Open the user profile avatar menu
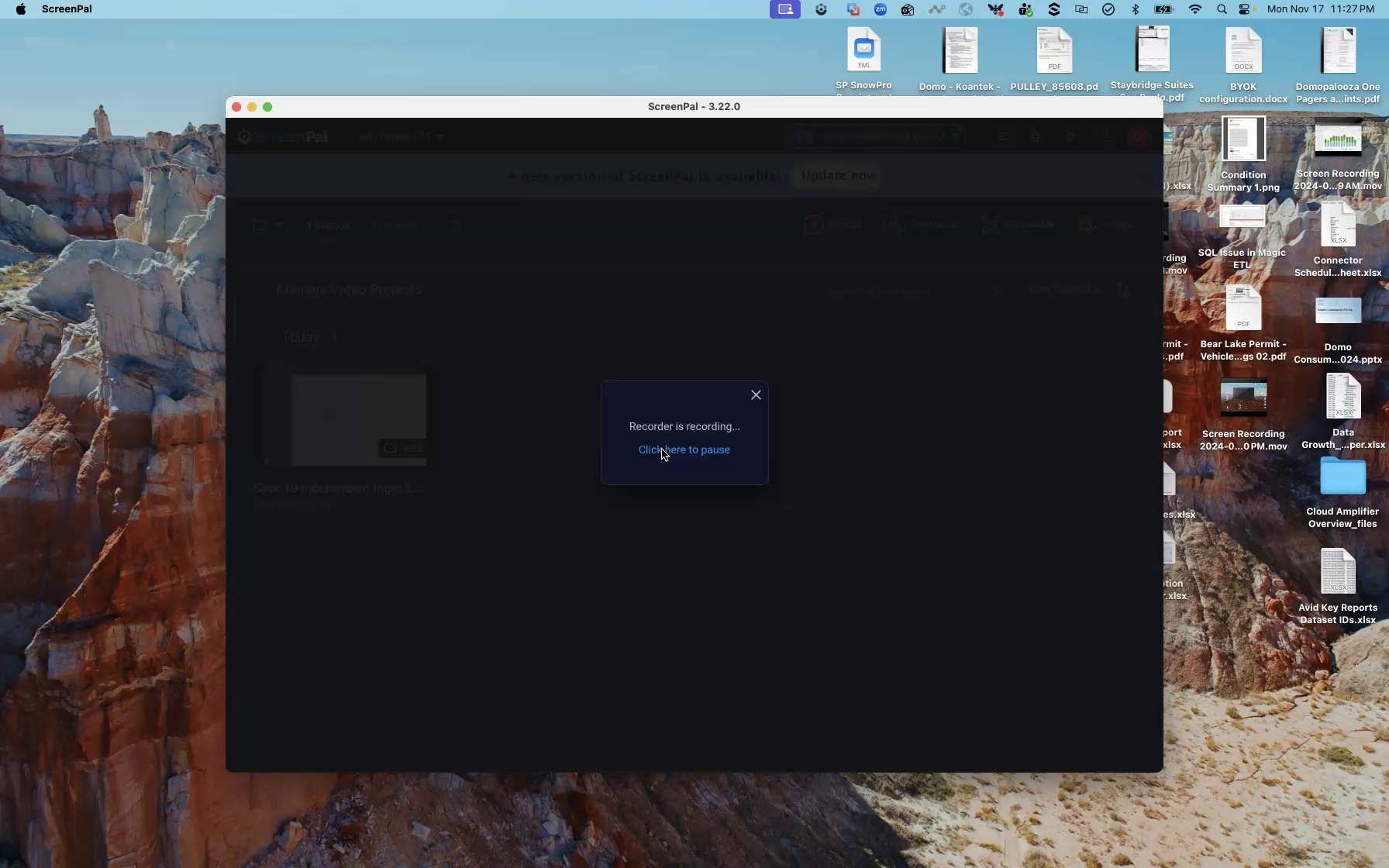1389x868 pixels. (x=1138, y=136)
